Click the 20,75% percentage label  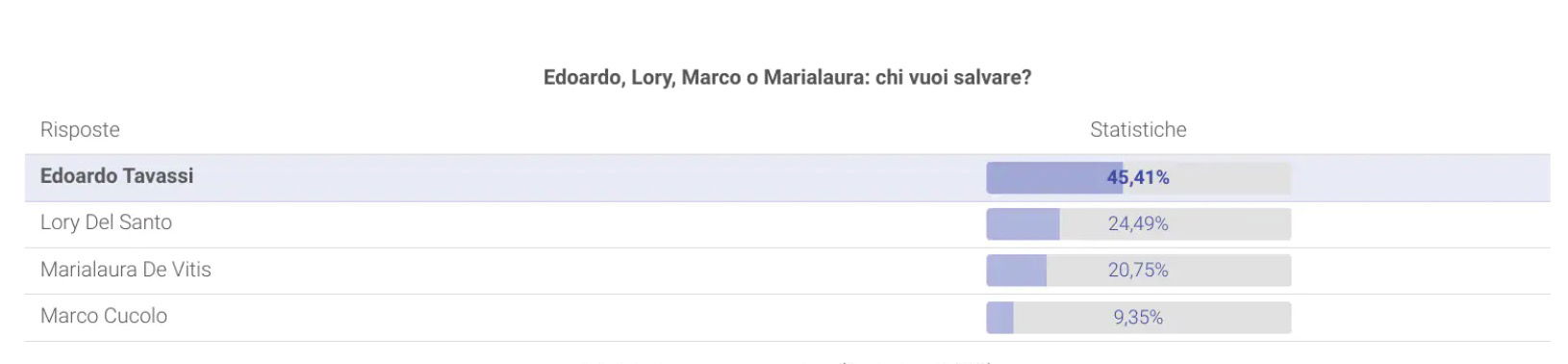click(1138, 271)
